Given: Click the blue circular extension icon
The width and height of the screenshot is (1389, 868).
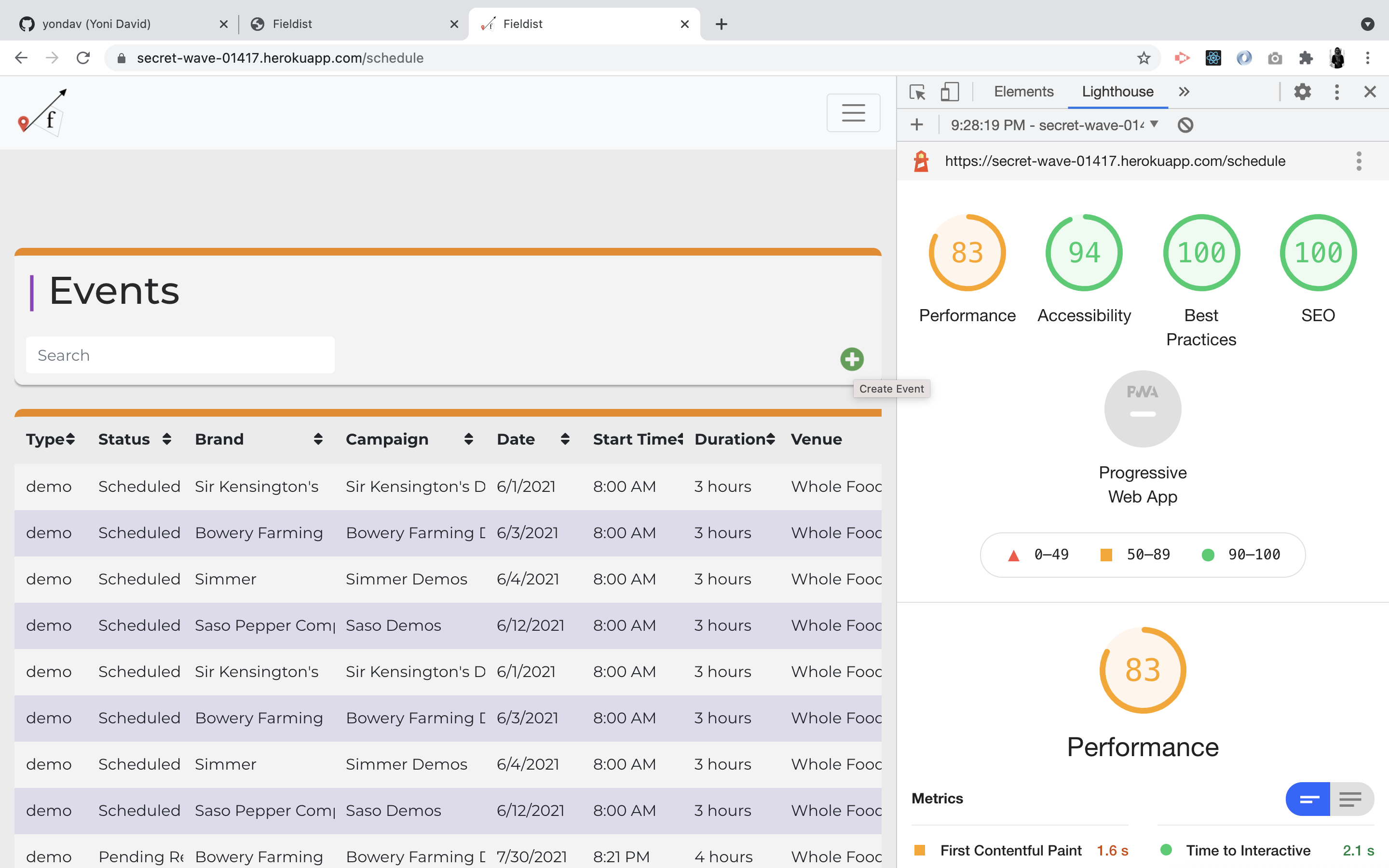Looking at the screenshot, I should (x=1244, y=58).
